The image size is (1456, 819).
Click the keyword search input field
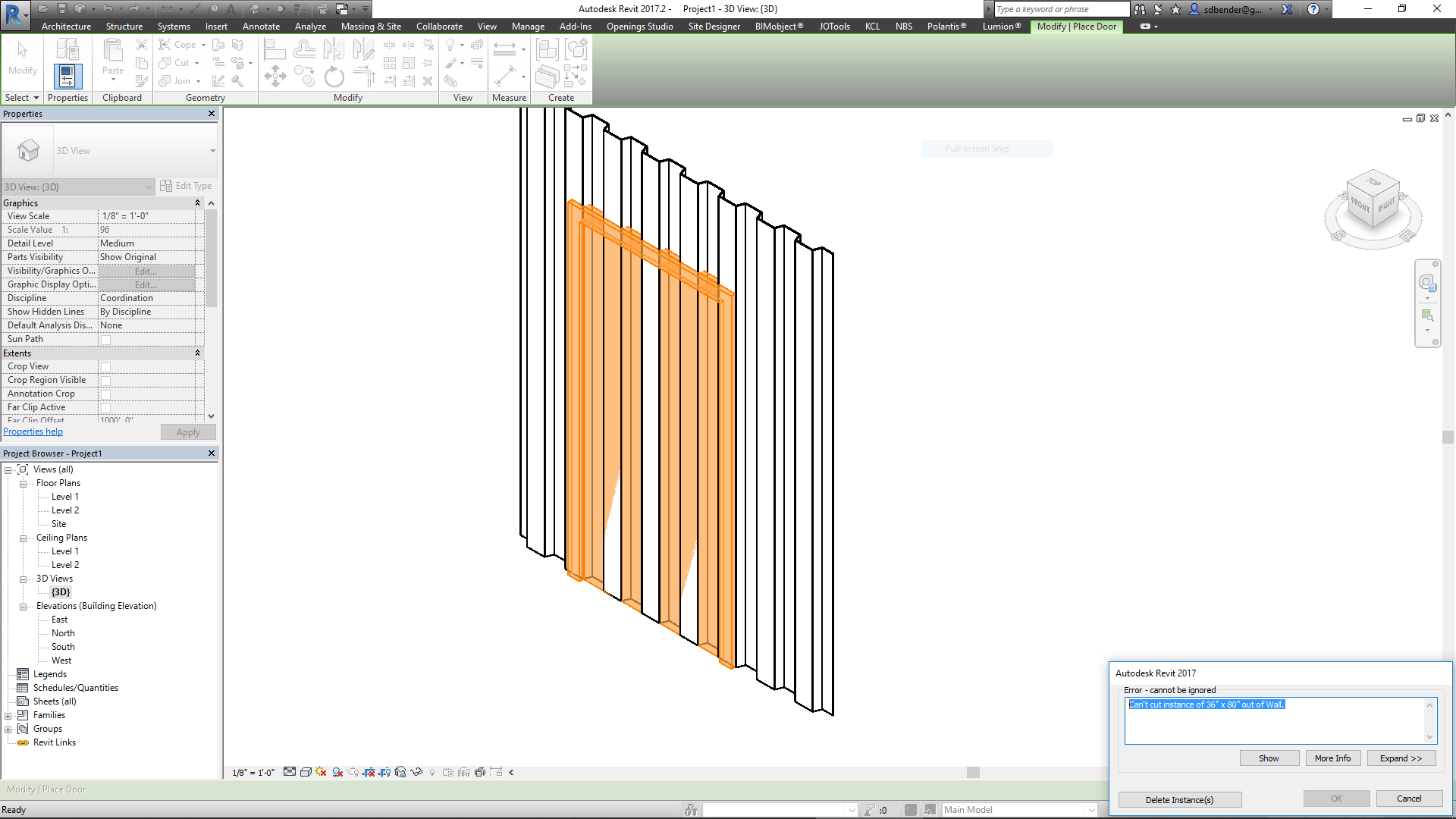point(1060,9)
